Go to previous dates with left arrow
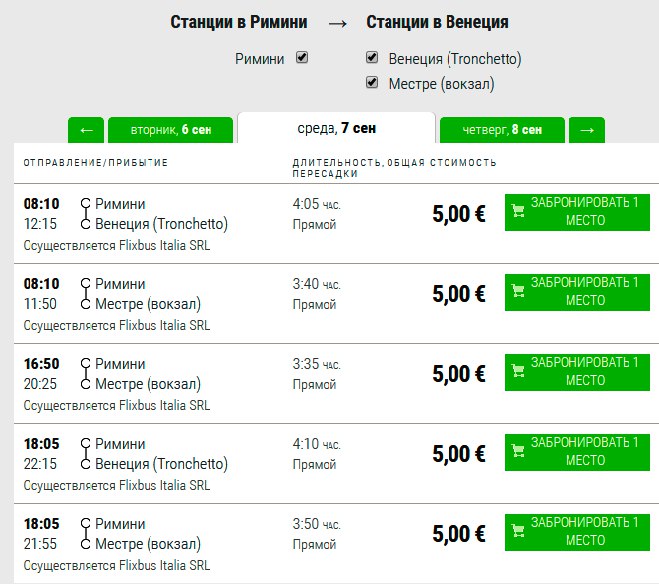 (x=86, y=130)
